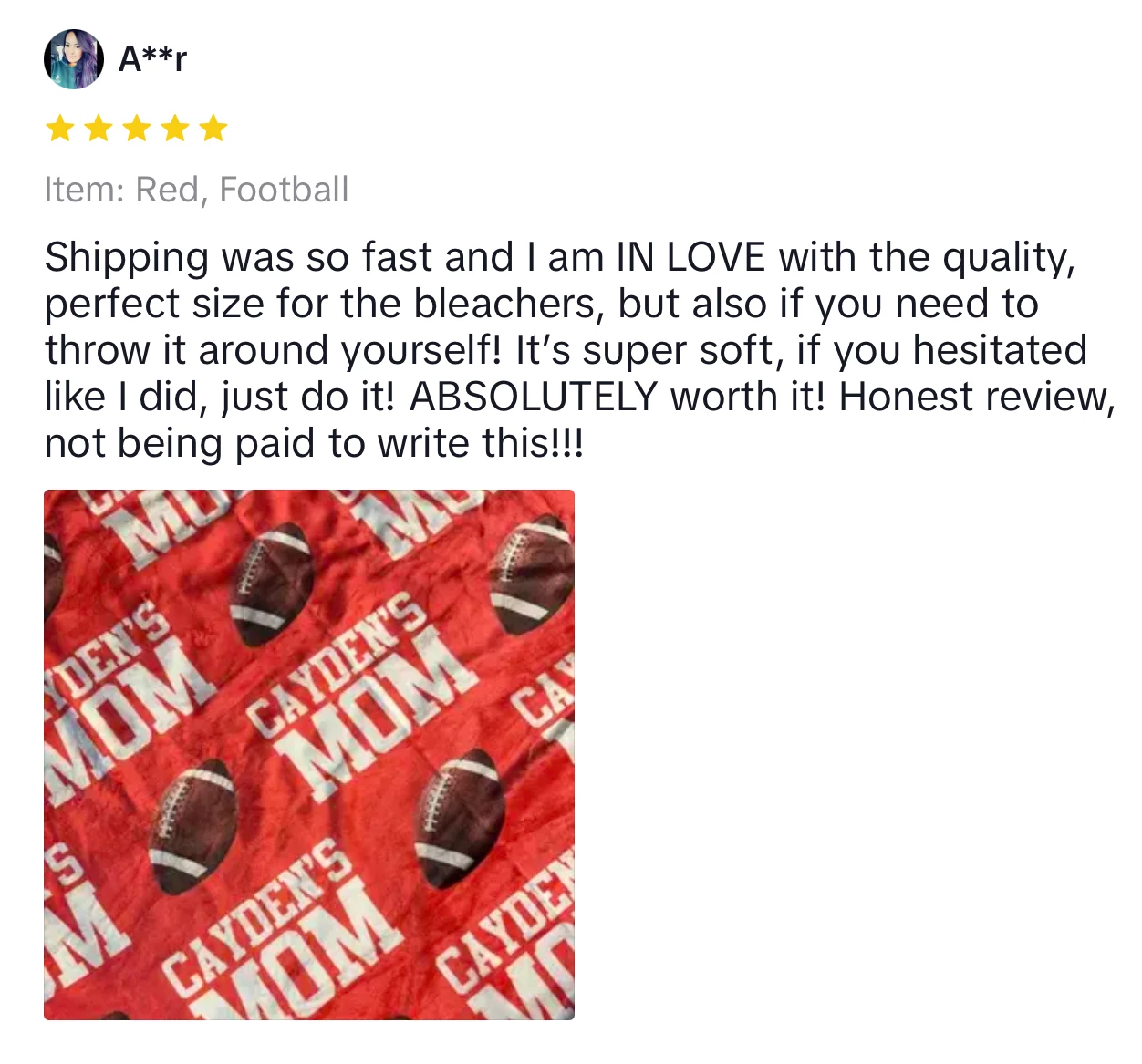The width and height of the screenshot is (1142, 1064).
Task: Click the 'Item: Red, Football' variant label
Action: pyautogui.click(x=196, y=190)
